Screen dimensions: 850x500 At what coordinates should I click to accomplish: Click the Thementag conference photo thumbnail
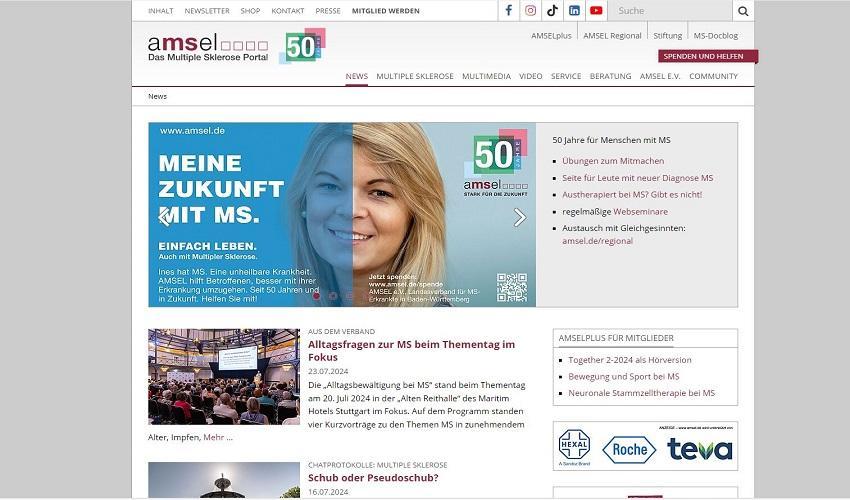click(224, 376)
